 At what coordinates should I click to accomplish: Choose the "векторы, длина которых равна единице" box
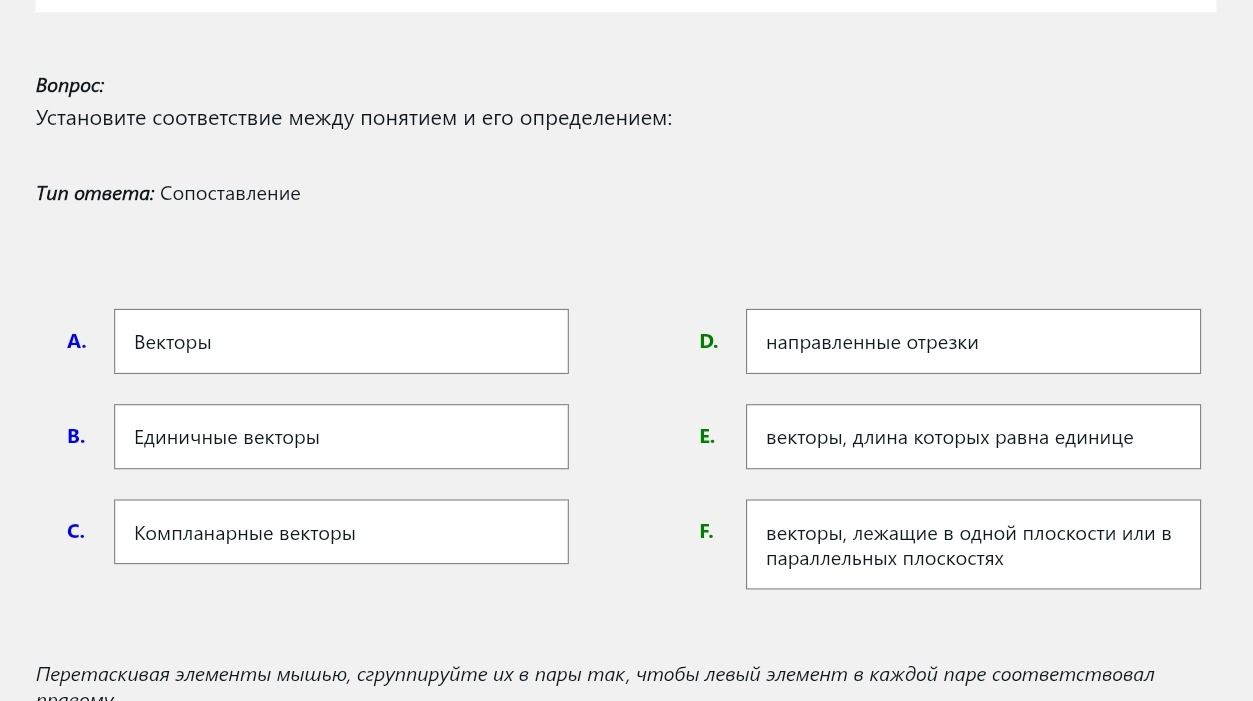[x=973, y=437]
